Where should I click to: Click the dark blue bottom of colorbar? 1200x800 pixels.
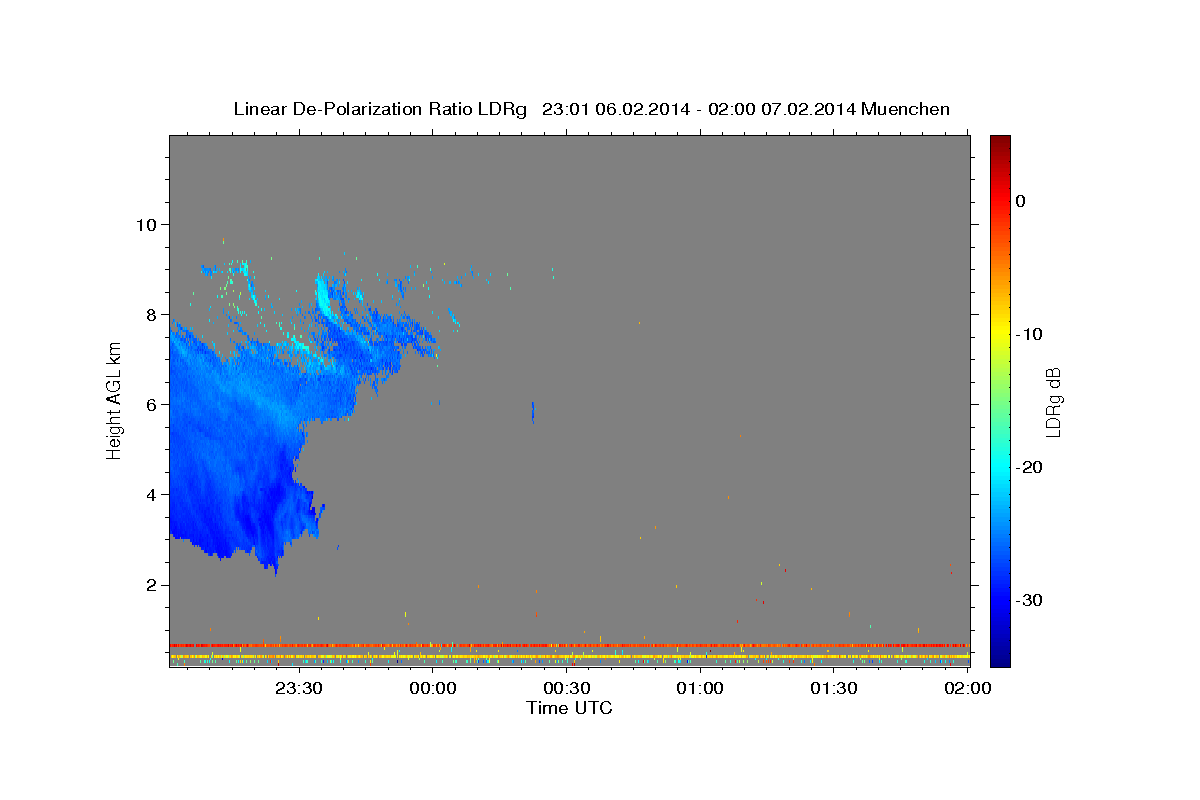[x=1000, y=658]
